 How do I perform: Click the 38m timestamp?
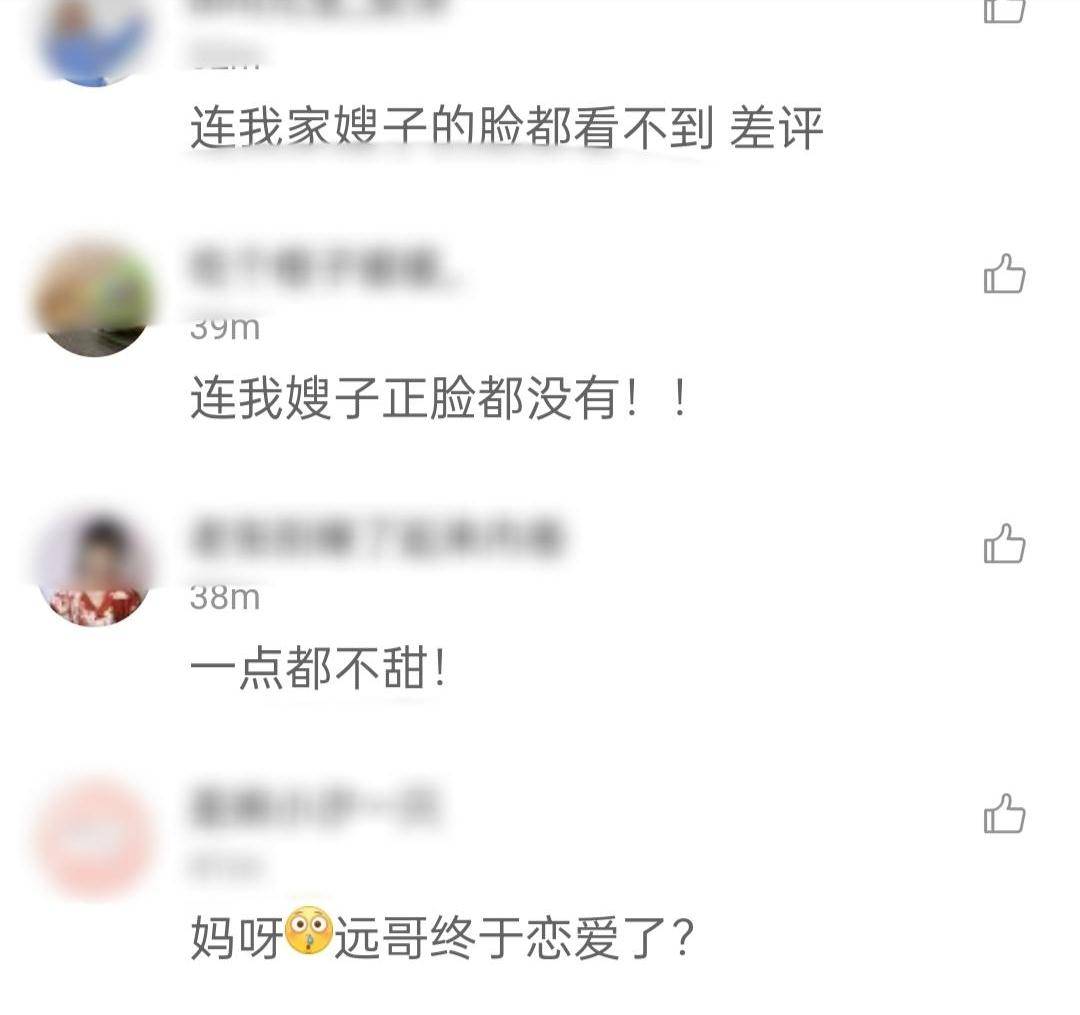click(225, 597)
